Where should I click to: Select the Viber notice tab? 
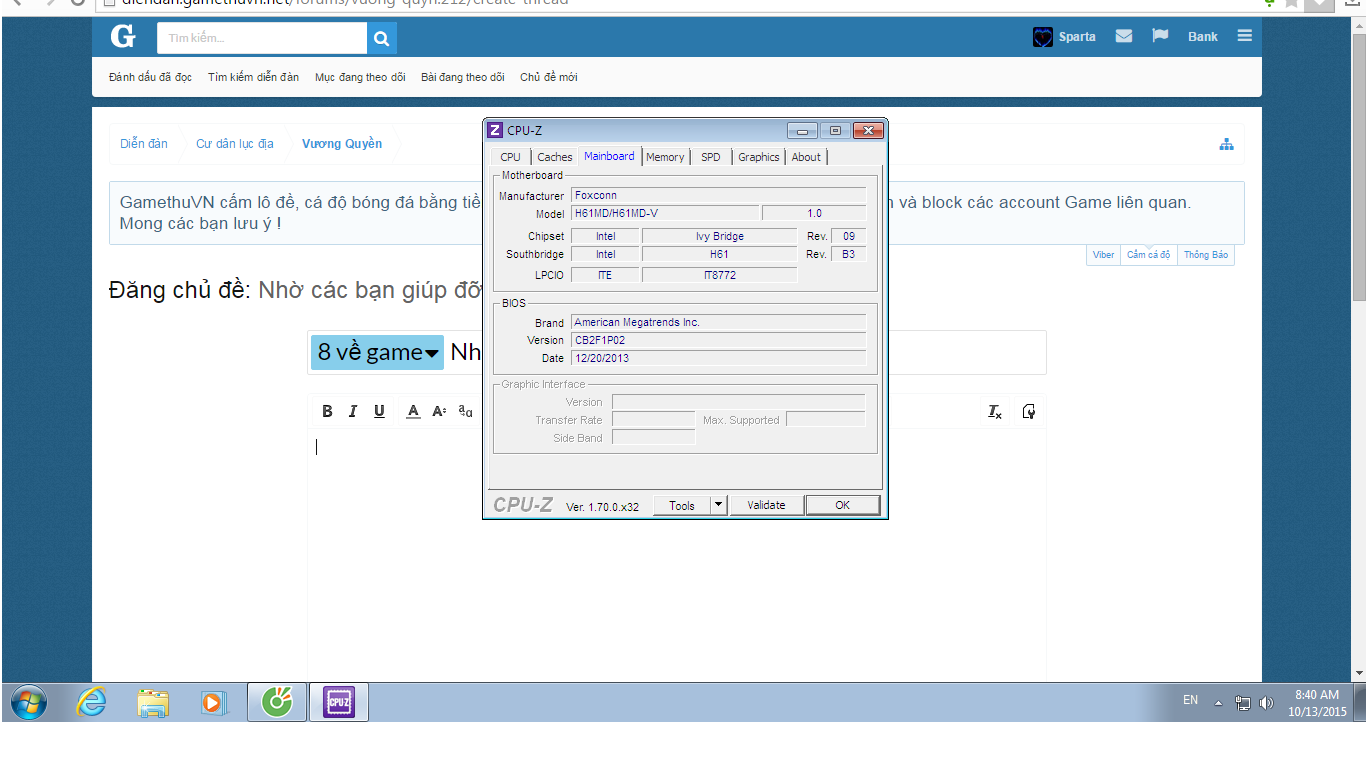click(1103, 255)
